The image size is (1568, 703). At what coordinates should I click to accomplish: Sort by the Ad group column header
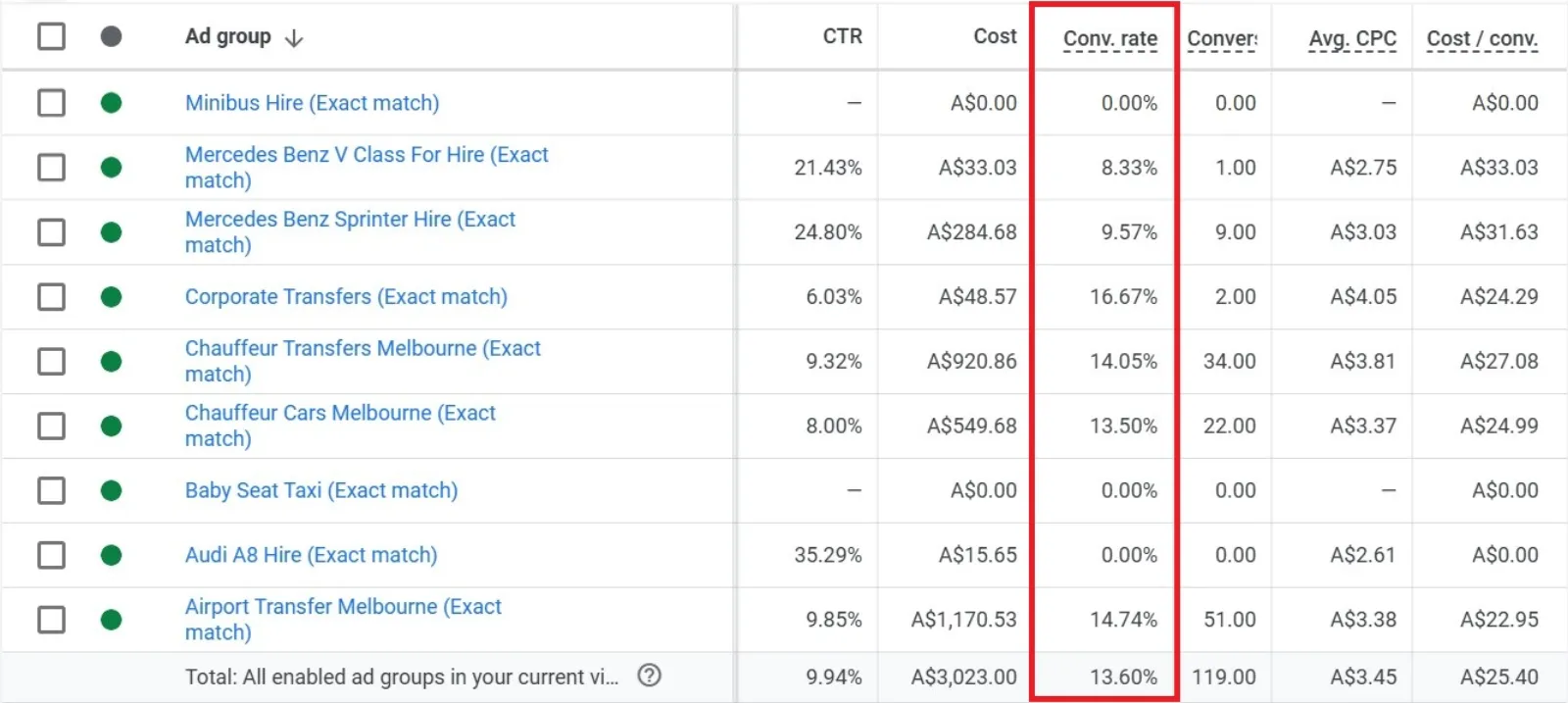(x=227, y=36)
